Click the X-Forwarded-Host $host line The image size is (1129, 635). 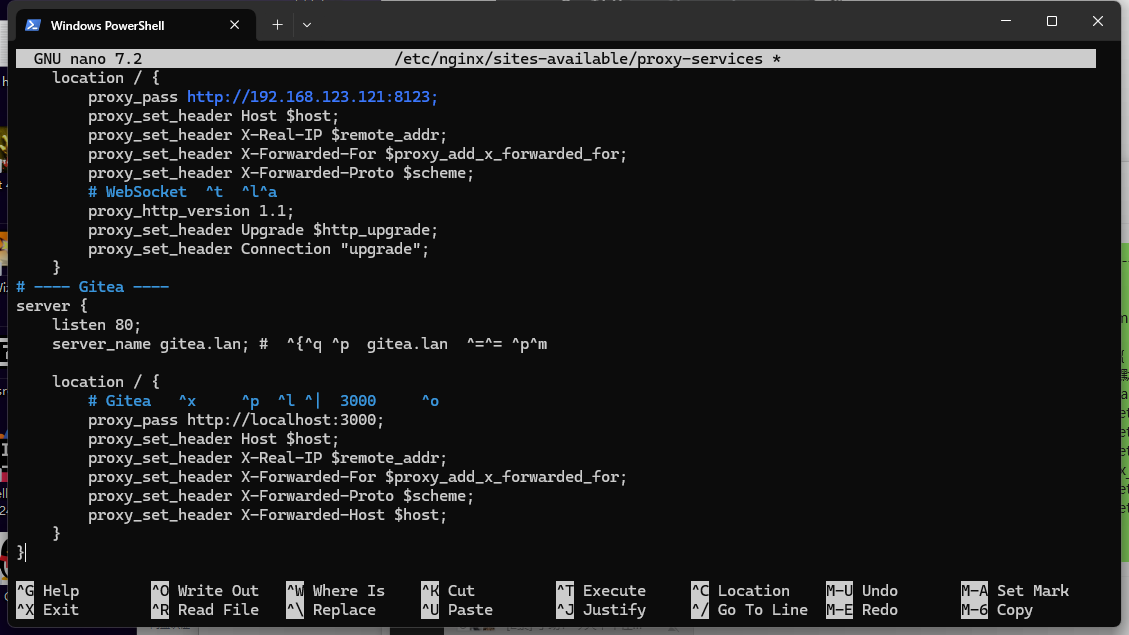(267, 515)
